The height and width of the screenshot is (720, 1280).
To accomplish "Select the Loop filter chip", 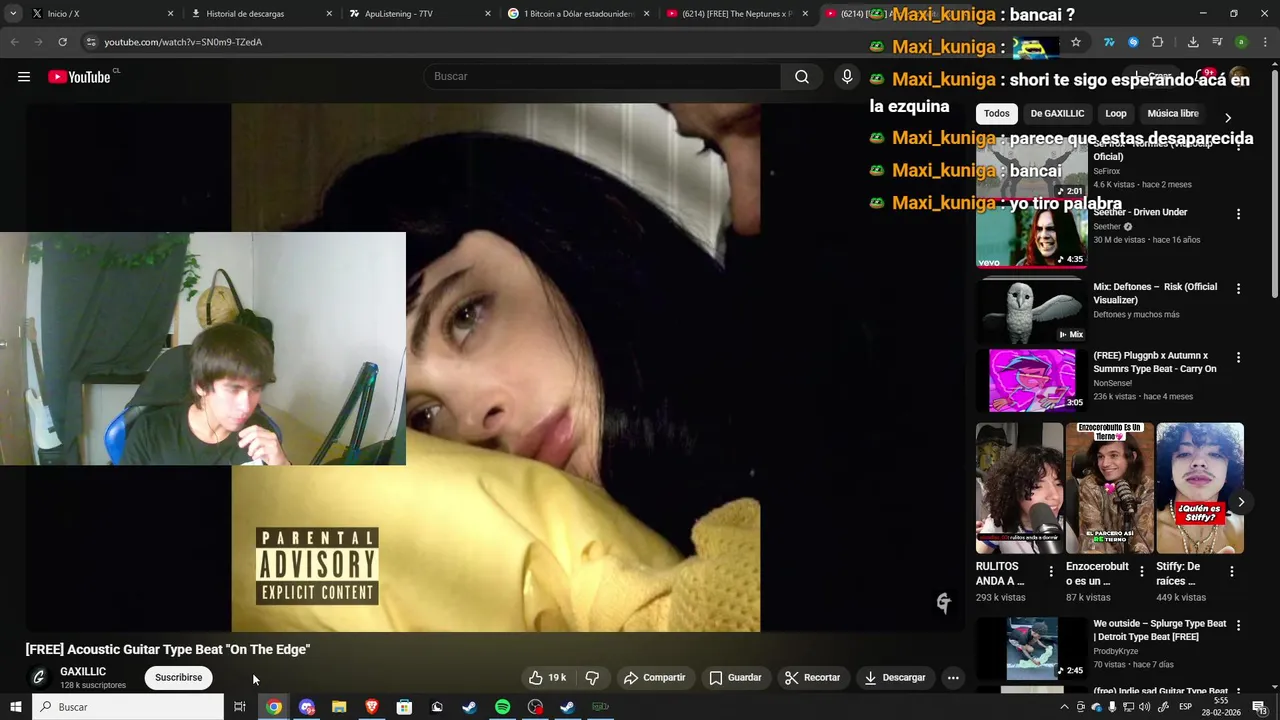I will click(1116, 114).
